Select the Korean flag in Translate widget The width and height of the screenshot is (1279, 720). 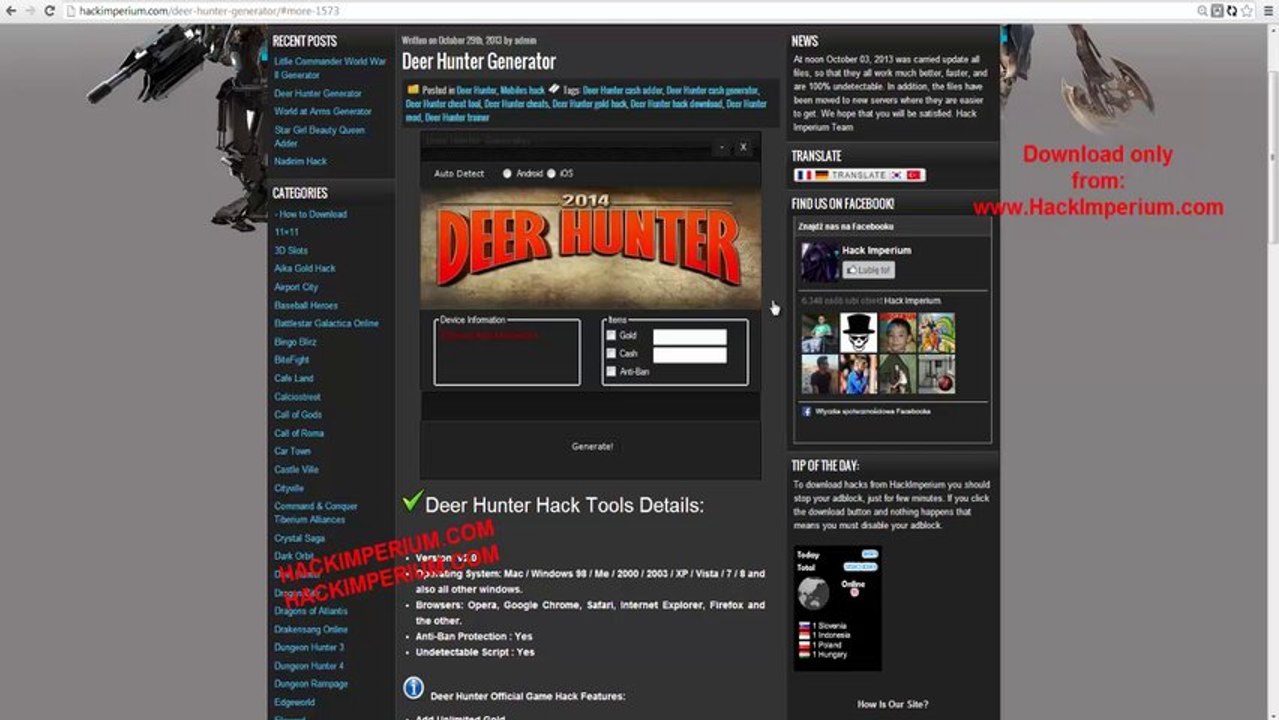tap(898, 175)
